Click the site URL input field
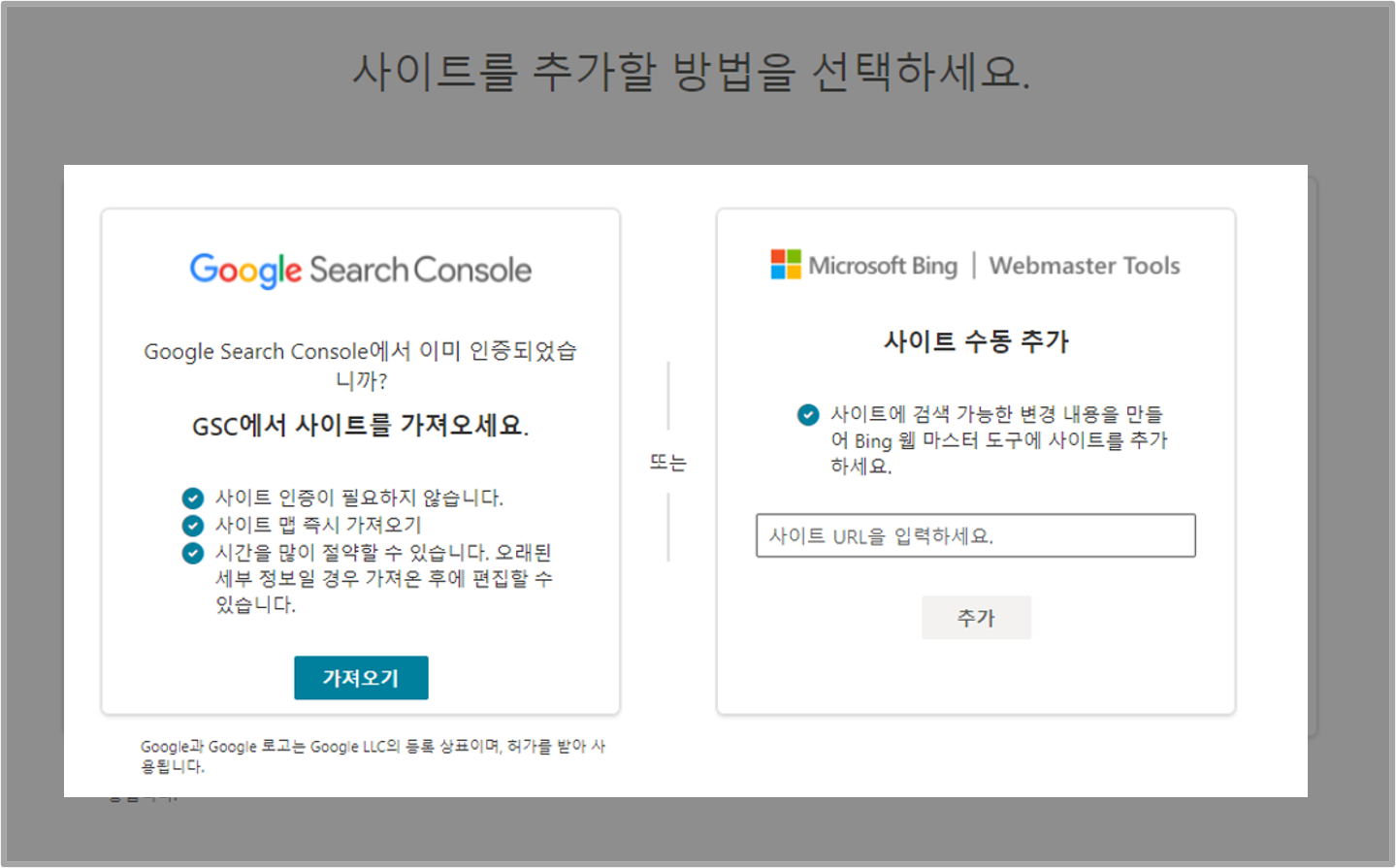1396x868 pixels. (975, 534)
